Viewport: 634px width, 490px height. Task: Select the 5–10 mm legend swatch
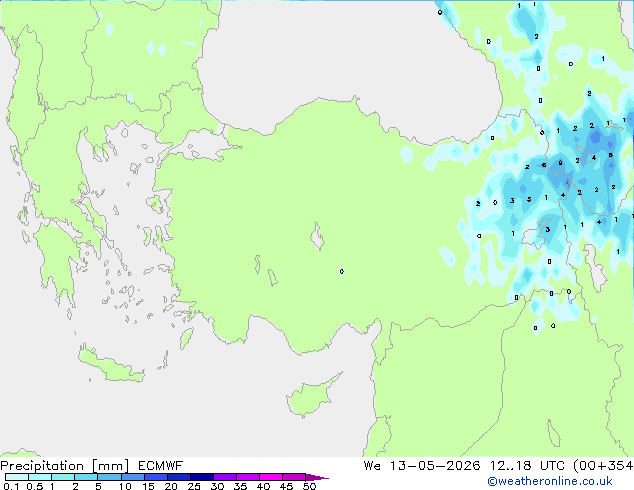tap(109, 477)
